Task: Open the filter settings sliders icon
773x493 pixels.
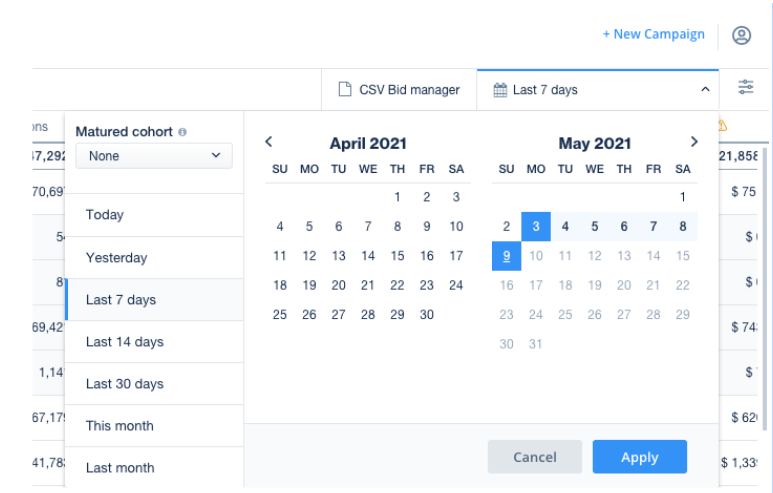Action: click(746, 88)
